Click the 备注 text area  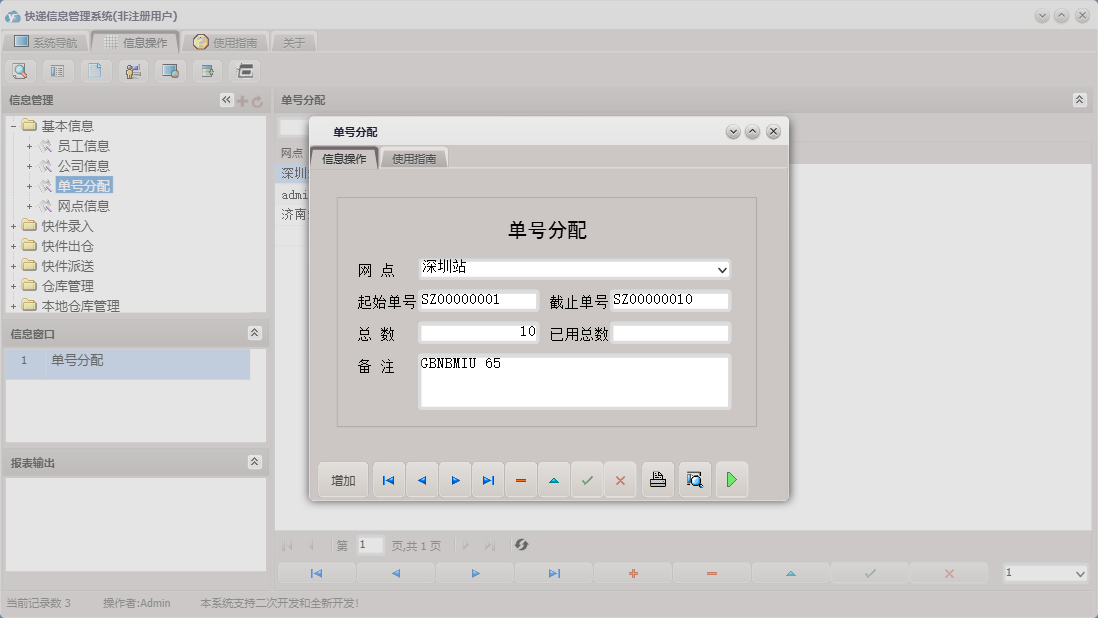pyautogui.click(x=574, y=381)
